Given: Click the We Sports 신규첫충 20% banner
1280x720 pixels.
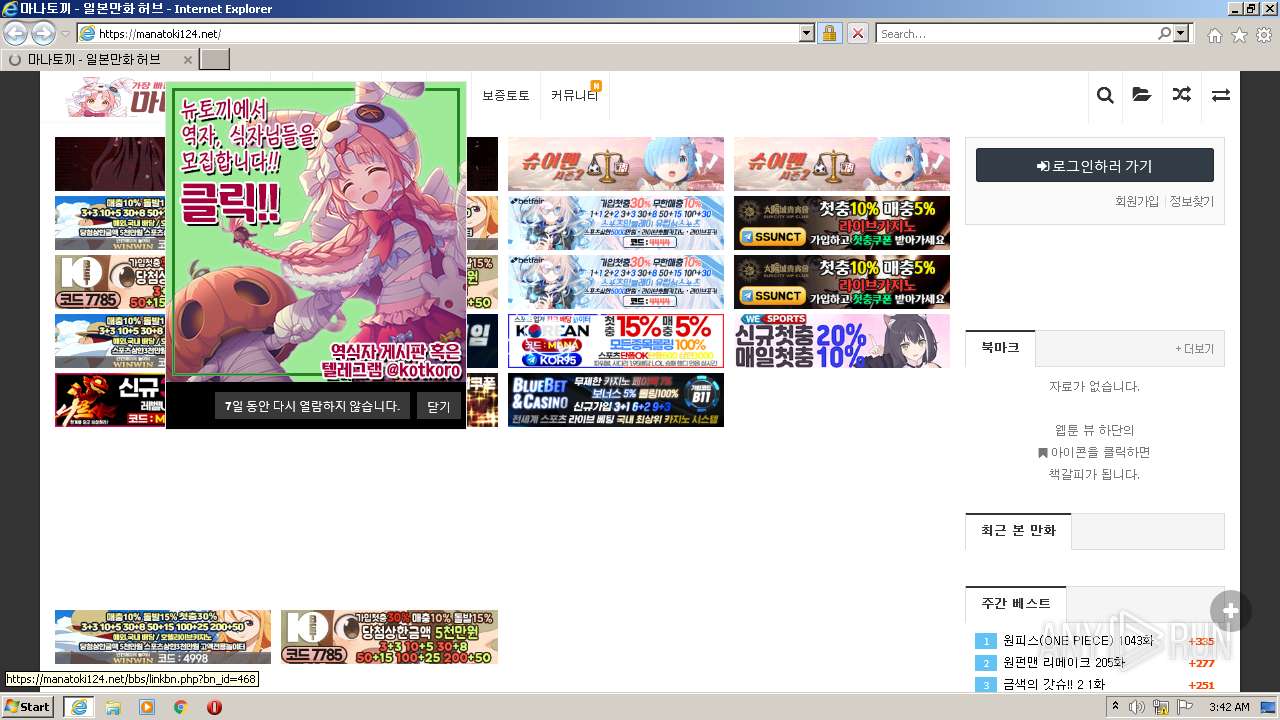Looking at the screenshot, I should [x=841, y=341].
